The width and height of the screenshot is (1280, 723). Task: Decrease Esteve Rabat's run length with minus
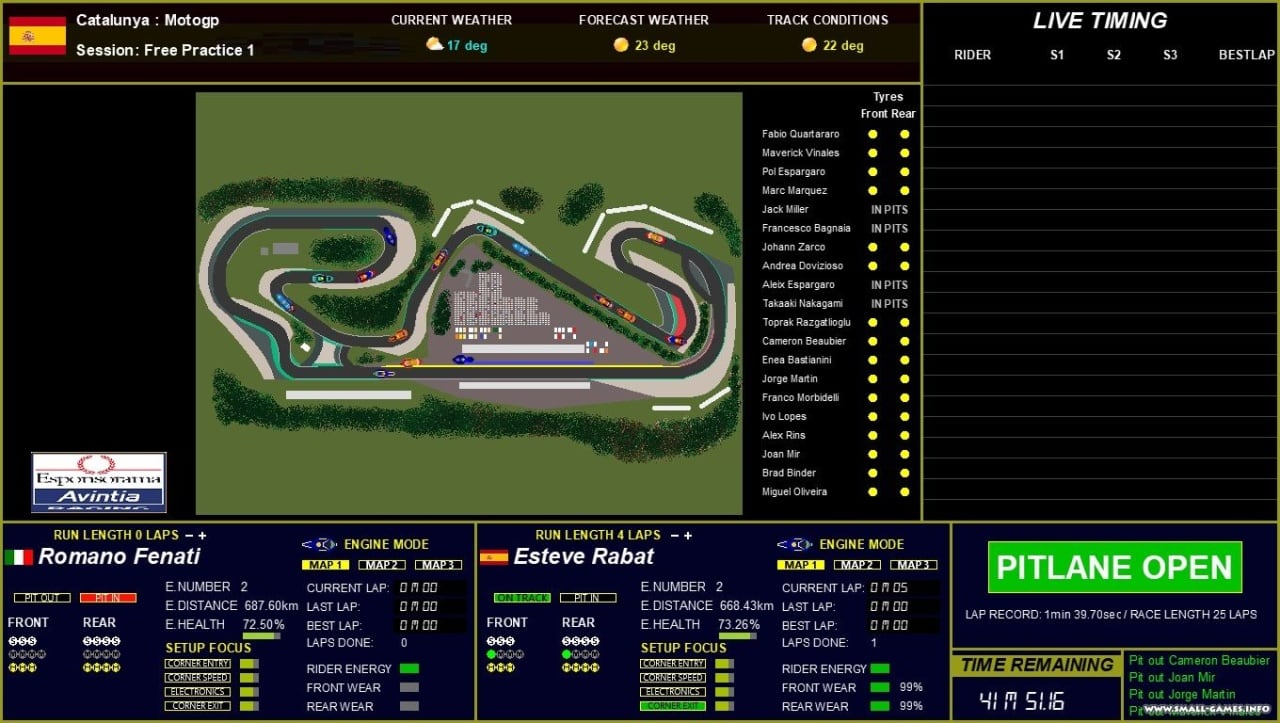click(673, 535)
